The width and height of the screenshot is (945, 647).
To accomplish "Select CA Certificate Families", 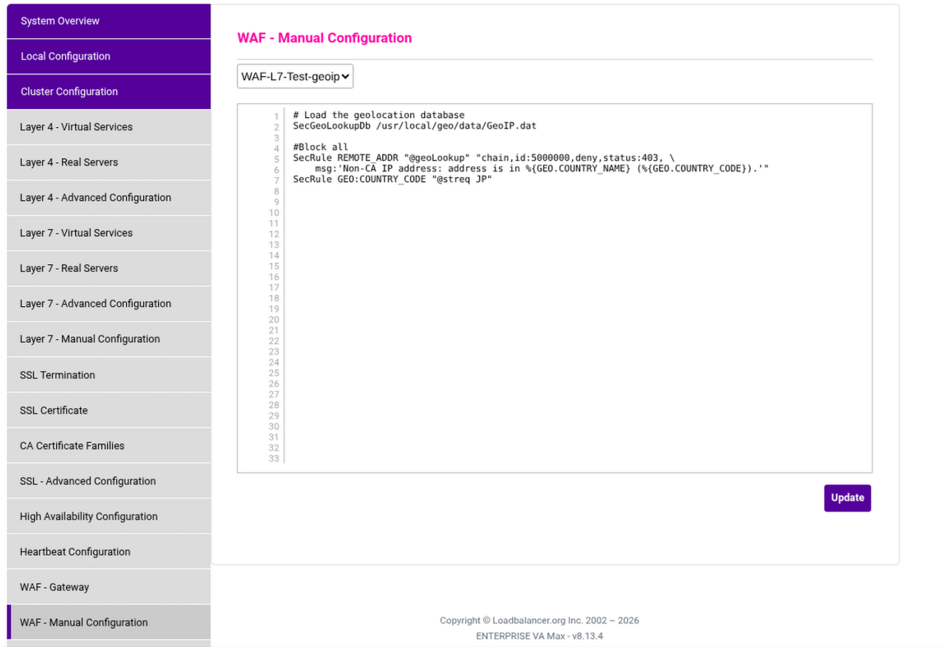I will [108, 446].
